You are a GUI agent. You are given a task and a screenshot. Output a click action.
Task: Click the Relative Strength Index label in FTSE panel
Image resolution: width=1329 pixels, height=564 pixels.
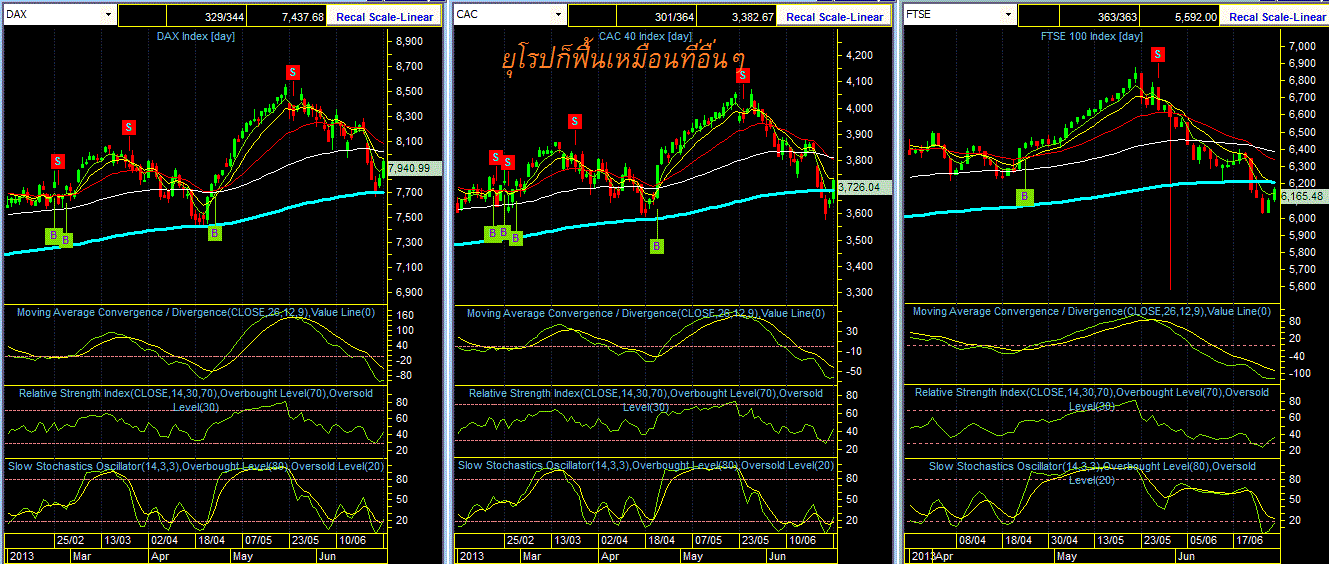1091,398
